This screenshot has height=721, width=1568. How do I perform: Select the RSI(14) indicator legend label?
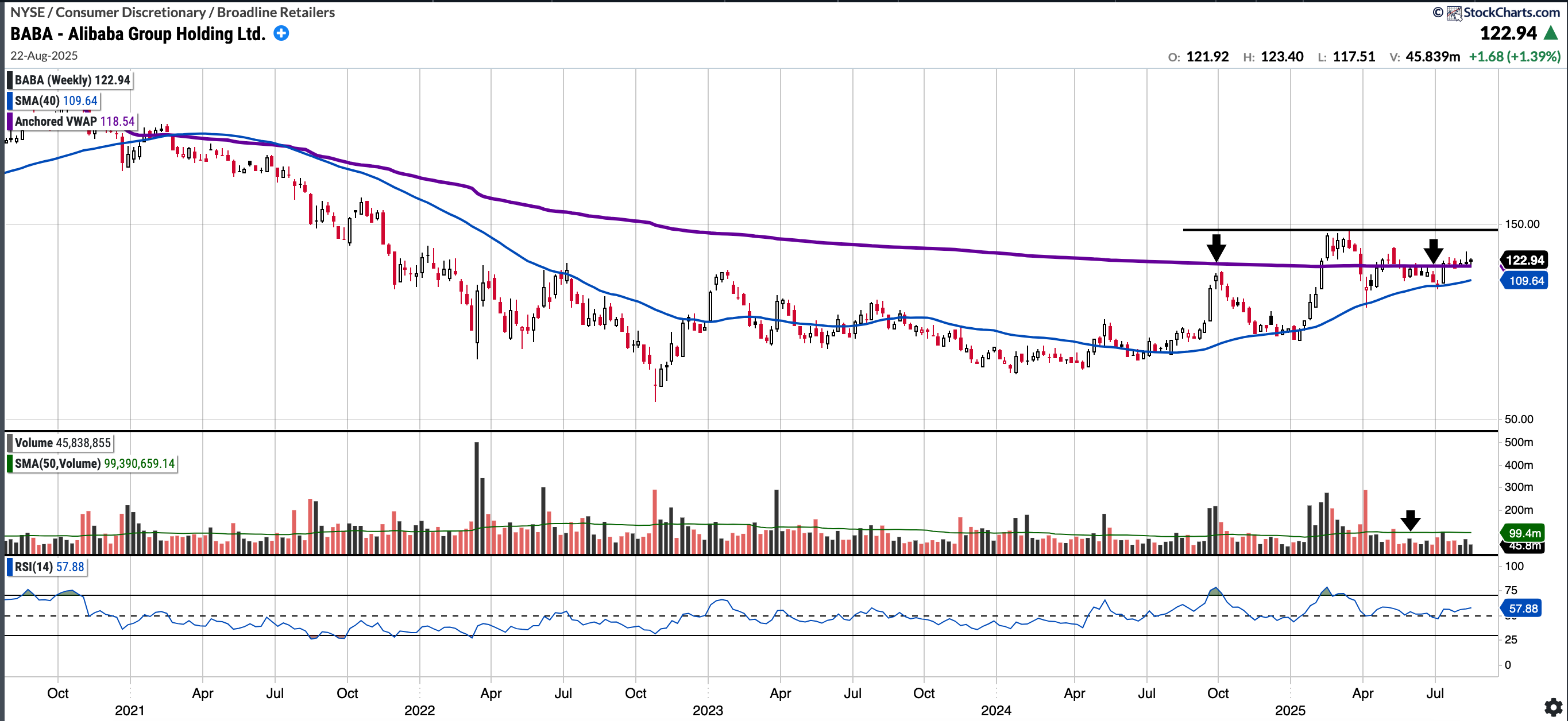33,567
